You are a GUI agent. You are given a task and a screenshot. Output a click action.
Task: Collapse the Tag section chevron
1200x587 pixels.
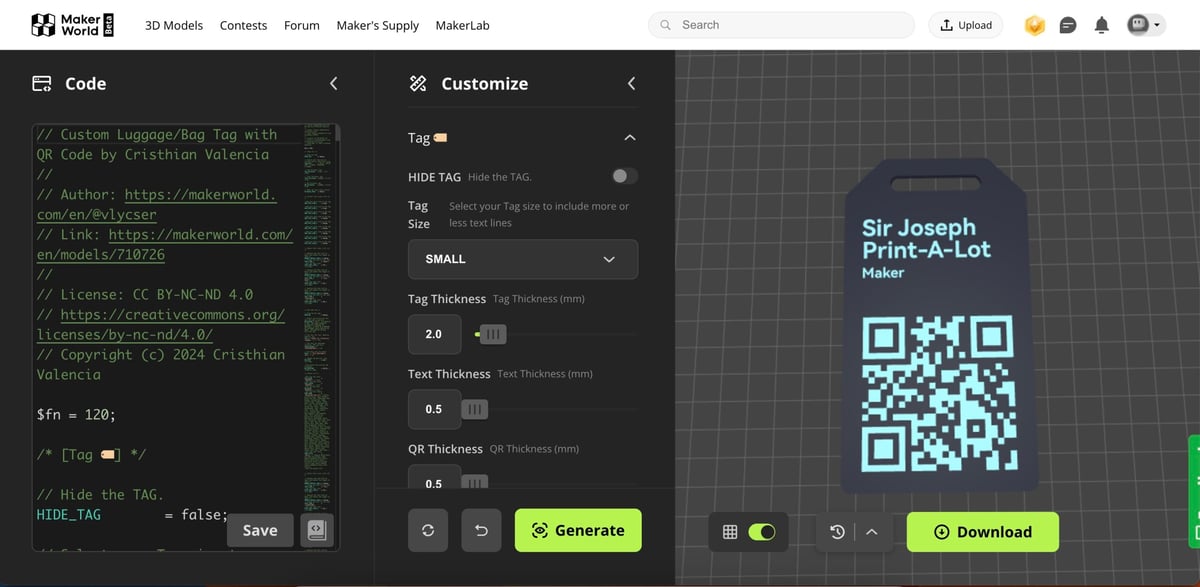[629, 137]
